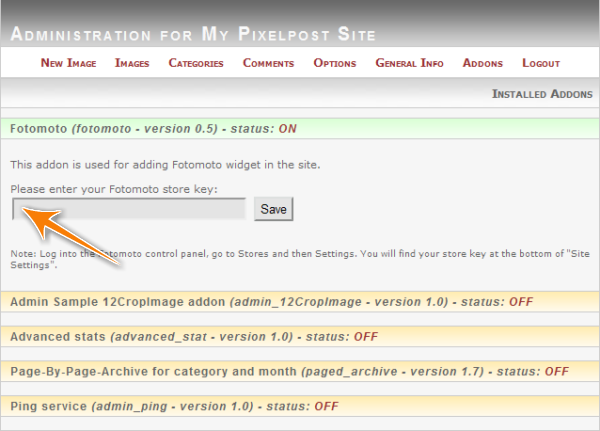Select the Fotomoto addon header row

pos(300,129)
